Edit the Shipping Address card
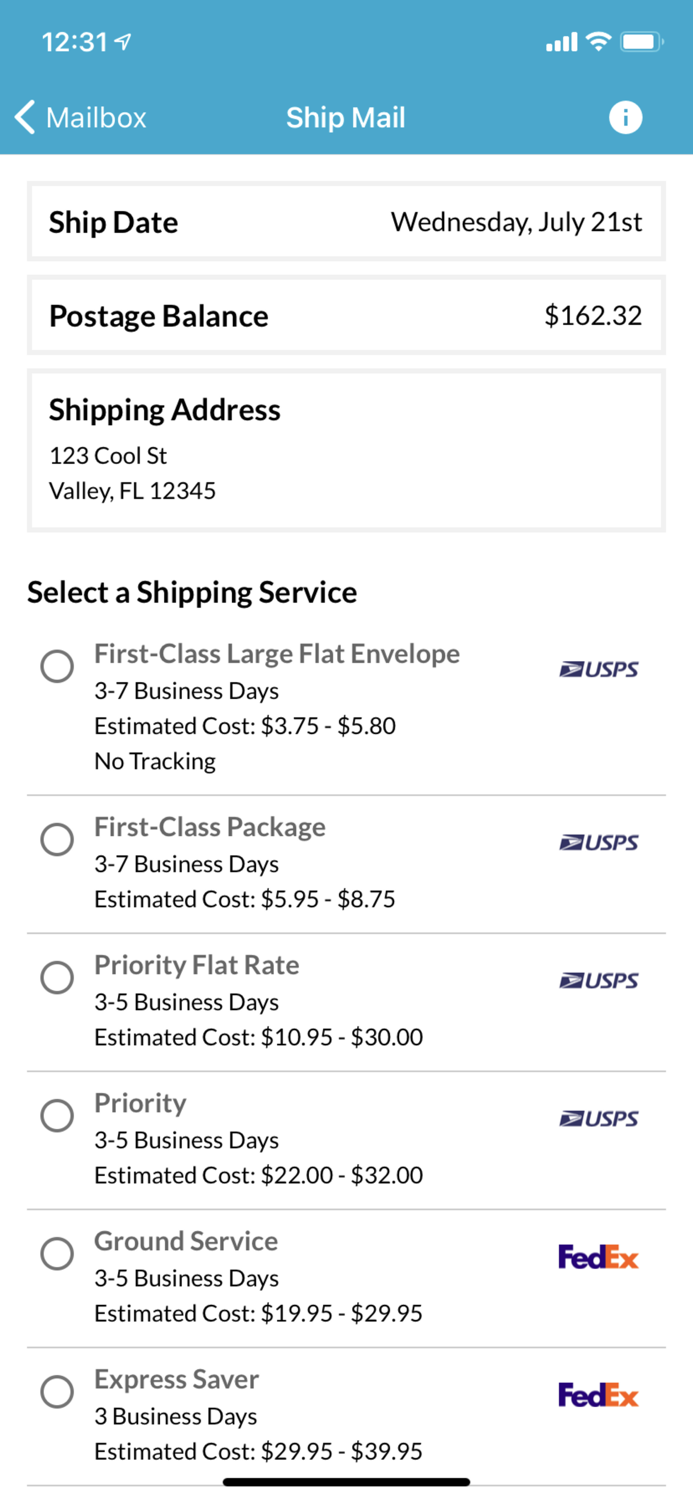 tap(346, 450)
